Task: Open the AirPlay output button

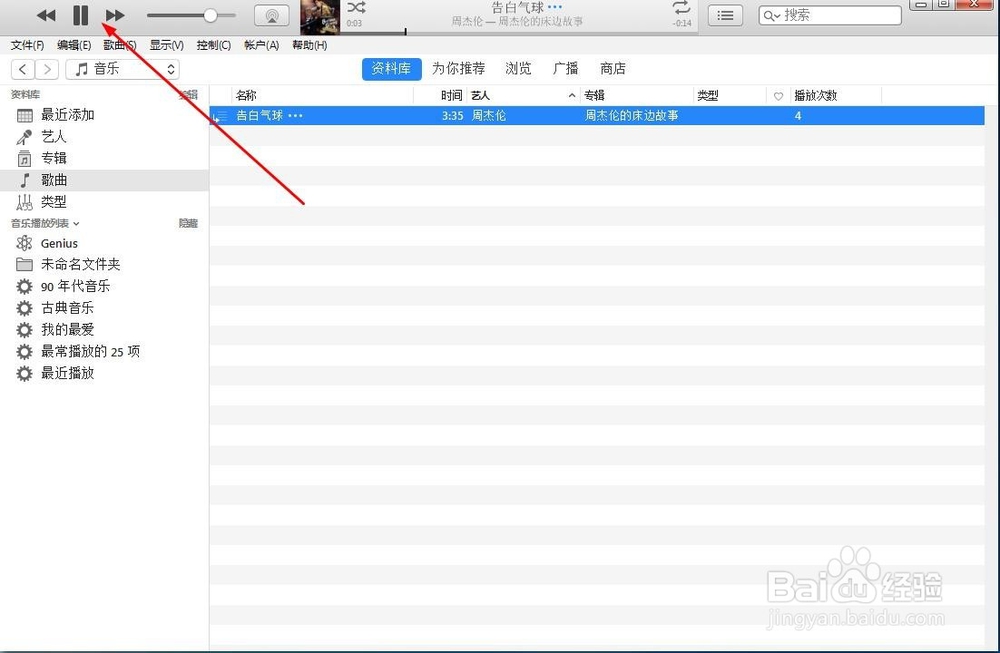Action: (271, 15)
